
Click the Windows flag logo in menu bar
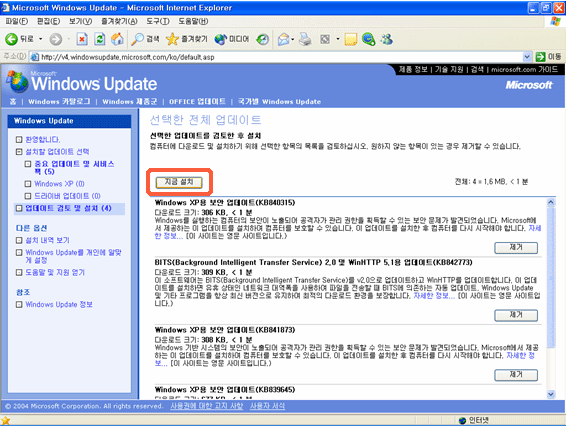click(x=556, y=21)
